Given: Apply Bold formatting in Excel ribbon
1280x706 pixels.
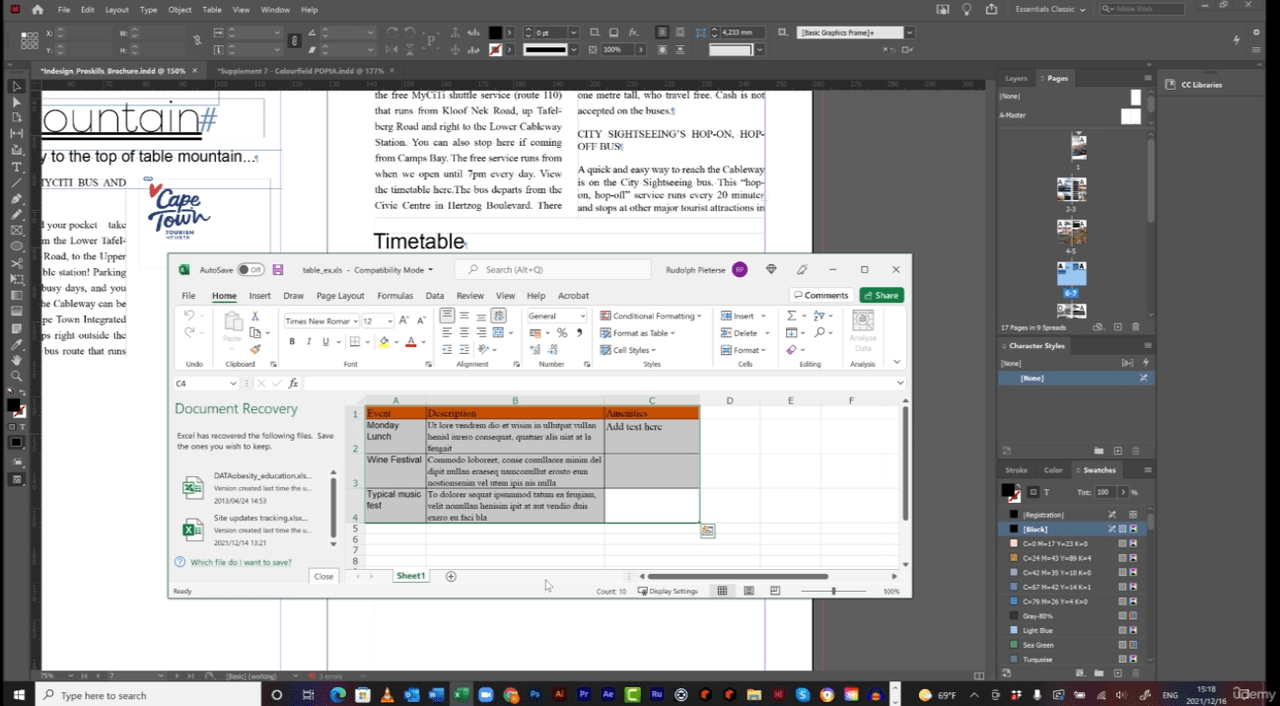Looking at the screenshot, I should pyautogui.click(x=292, y=342).
